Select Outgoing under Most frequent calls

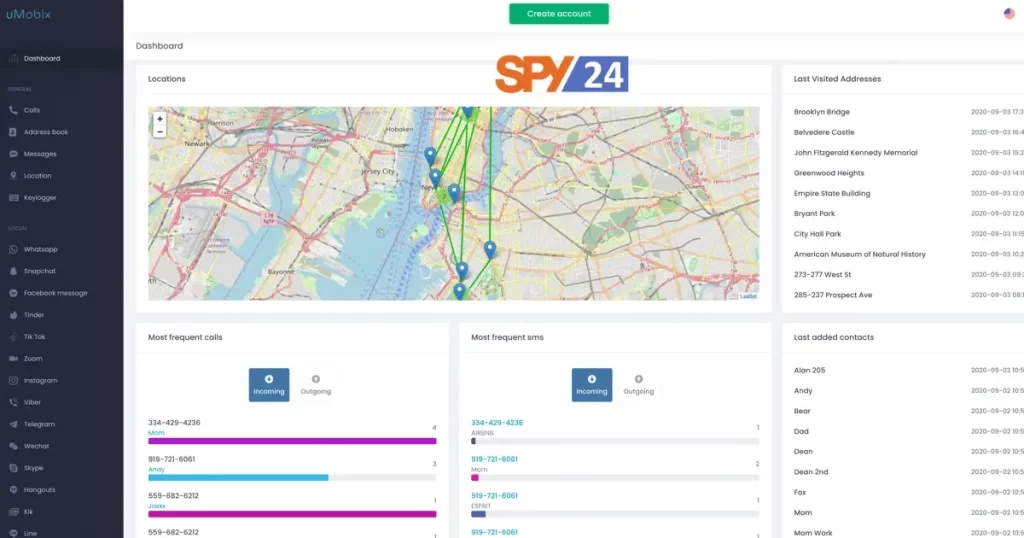(x=315, y=385)
